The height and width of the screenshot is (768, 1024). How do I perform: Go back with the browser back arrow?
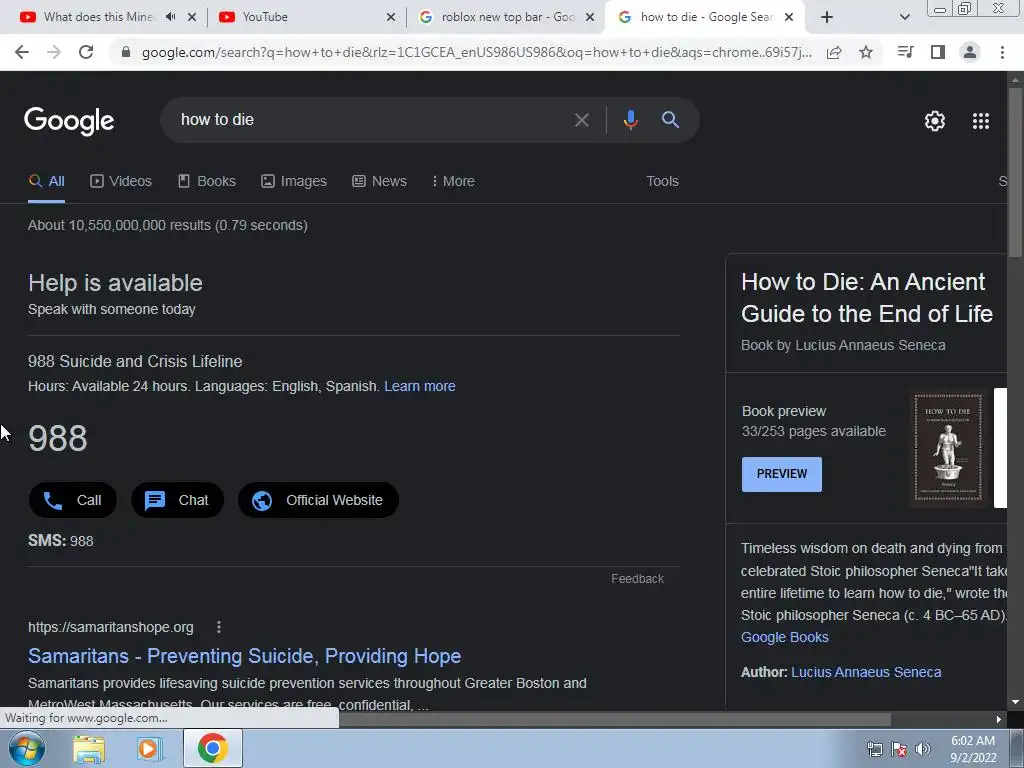22,52
